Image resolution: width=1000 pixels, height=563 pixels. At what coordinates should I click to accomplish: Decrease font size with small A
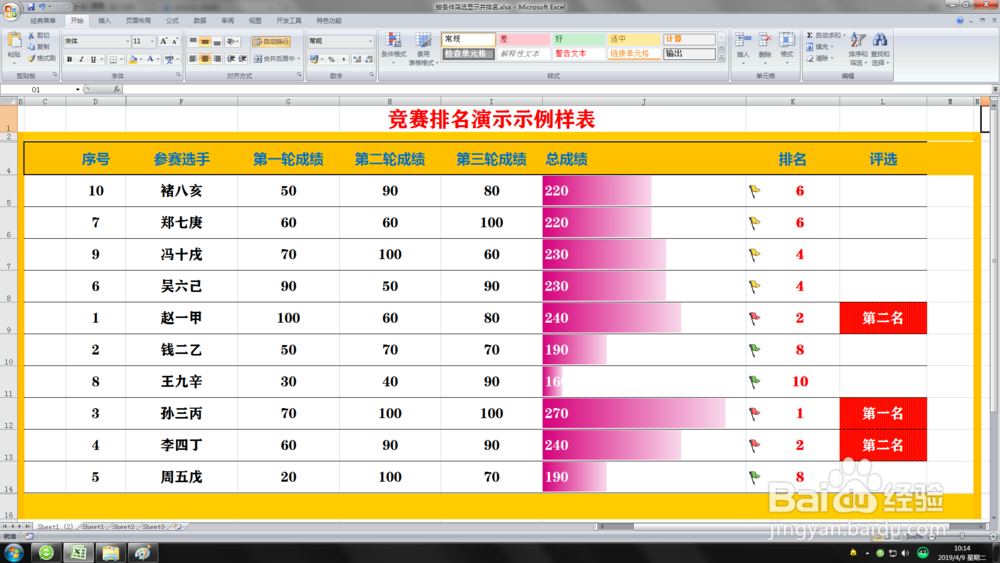[x=175, y=41]
